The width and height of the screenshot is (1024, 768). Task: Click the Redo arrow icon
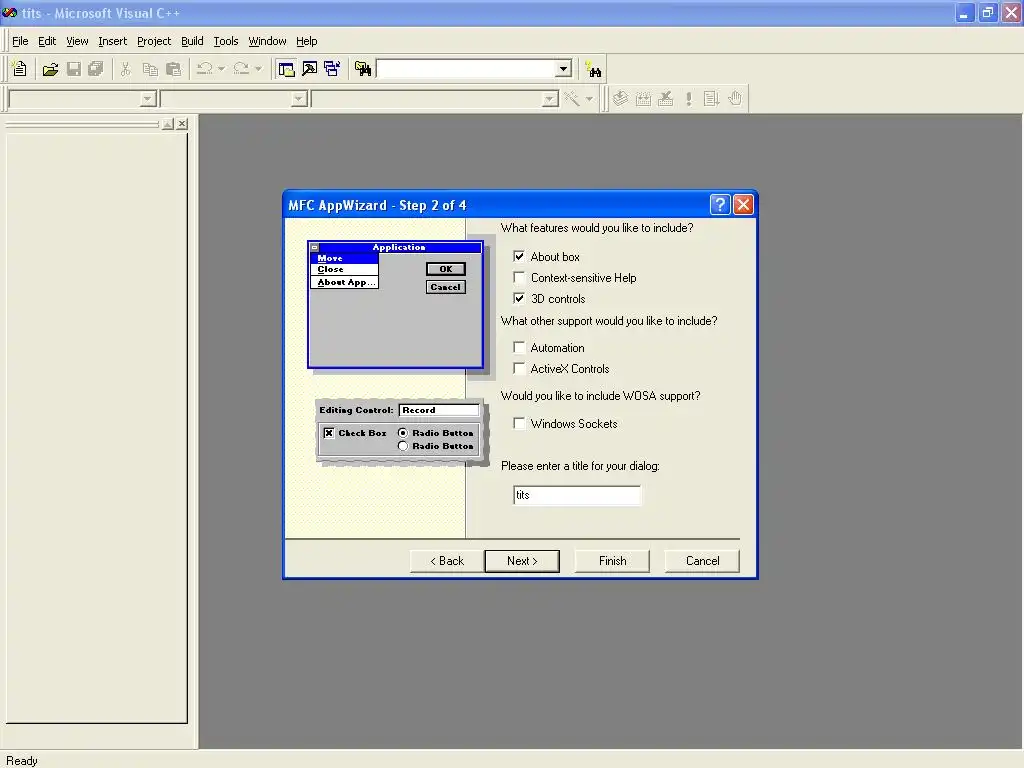tap(241, 69)
